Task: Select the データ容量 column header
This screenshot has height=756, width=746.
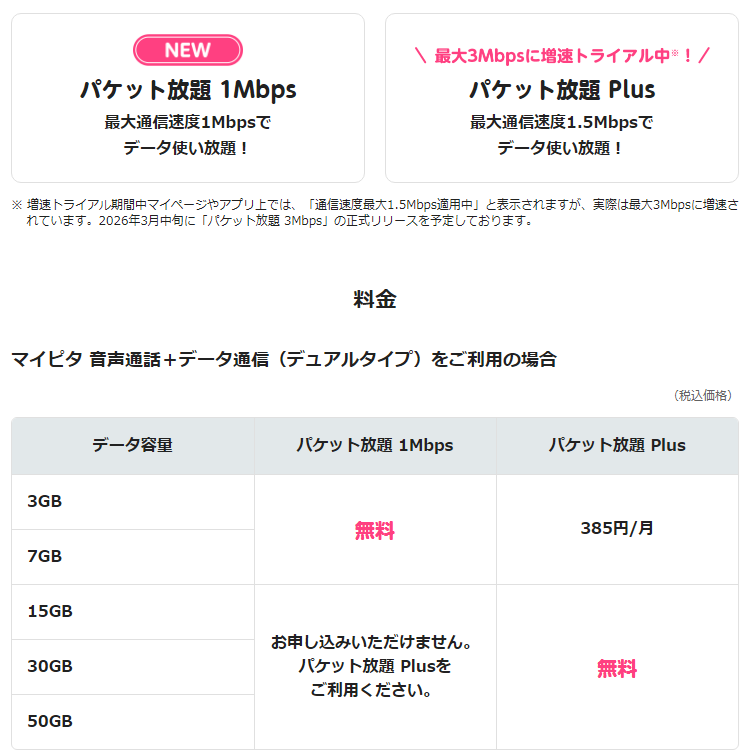Action: [132, 446]
